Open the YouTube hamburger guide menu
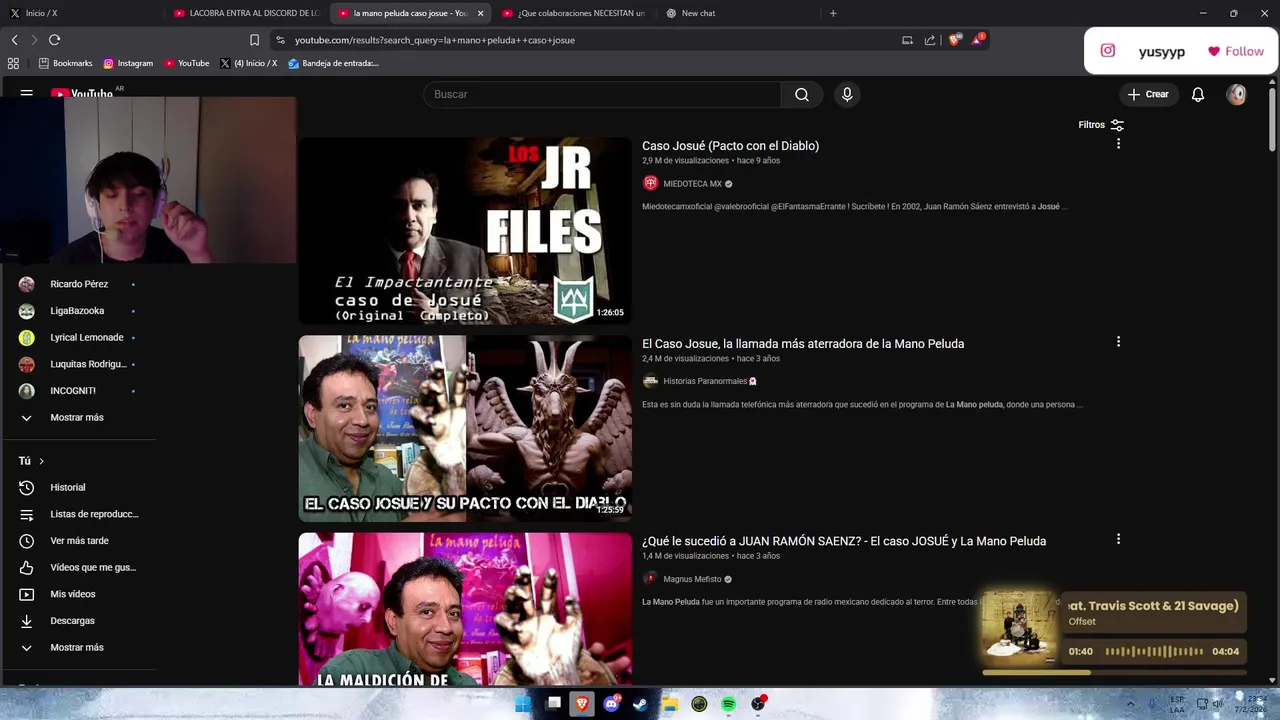Image resolution: width=1280 pixels, height=720 pixels. coord(27,93)
